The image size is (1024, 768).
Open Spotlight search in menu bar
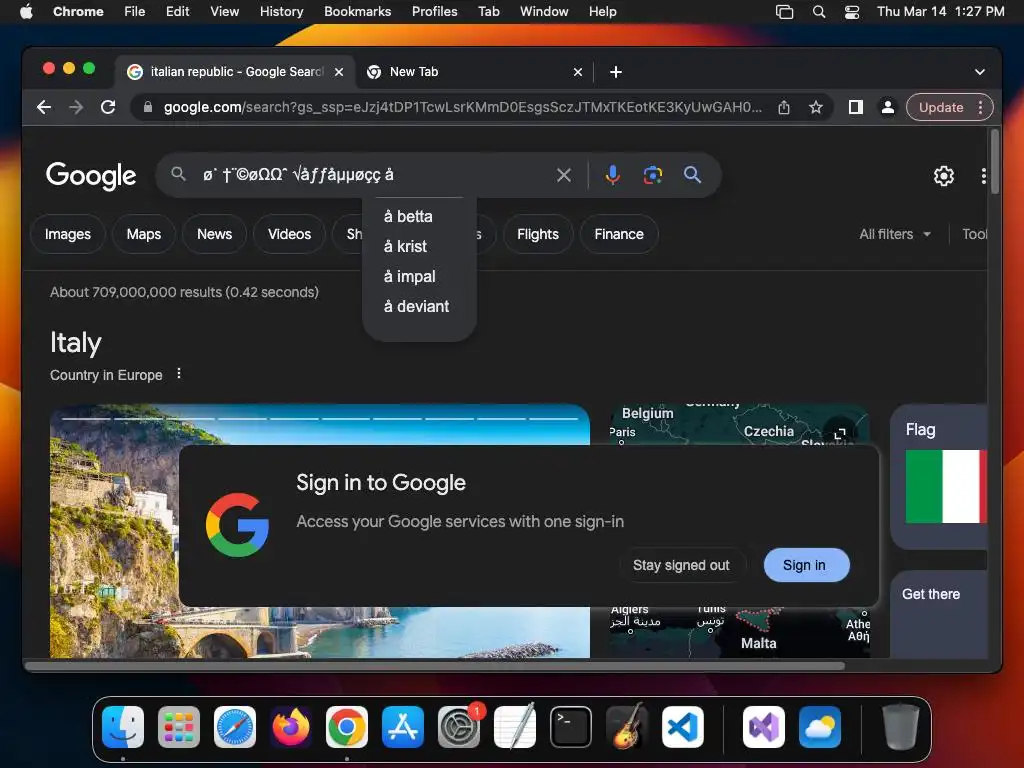818,12
